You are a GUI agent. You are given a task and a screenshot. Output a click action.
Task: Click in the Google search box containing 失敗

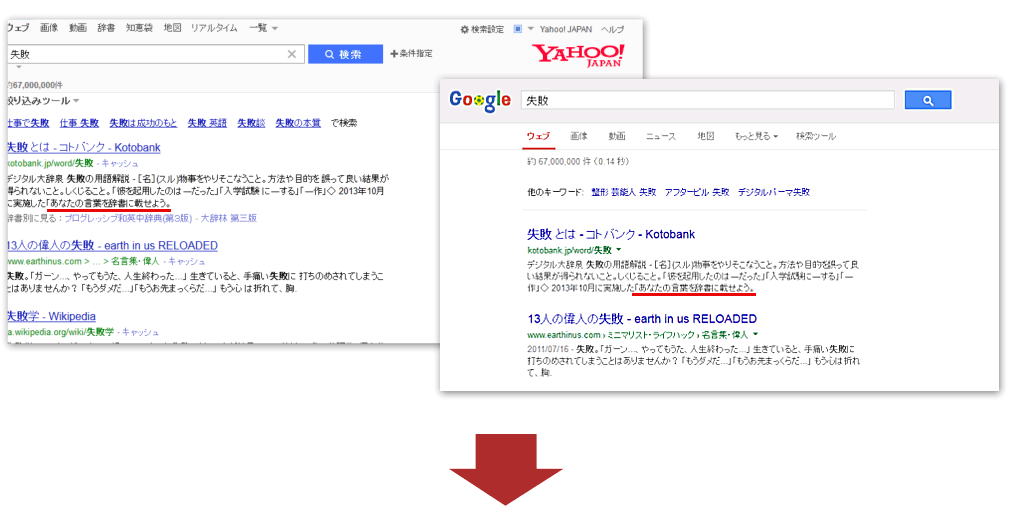708,100
